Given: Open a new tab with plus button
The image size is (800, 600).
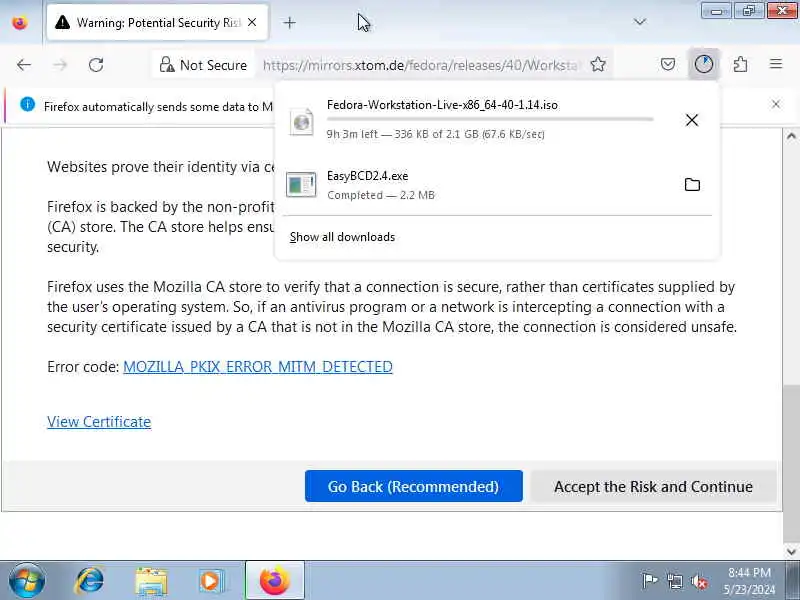Looking at the screenshot, I should tap(289, 22).
